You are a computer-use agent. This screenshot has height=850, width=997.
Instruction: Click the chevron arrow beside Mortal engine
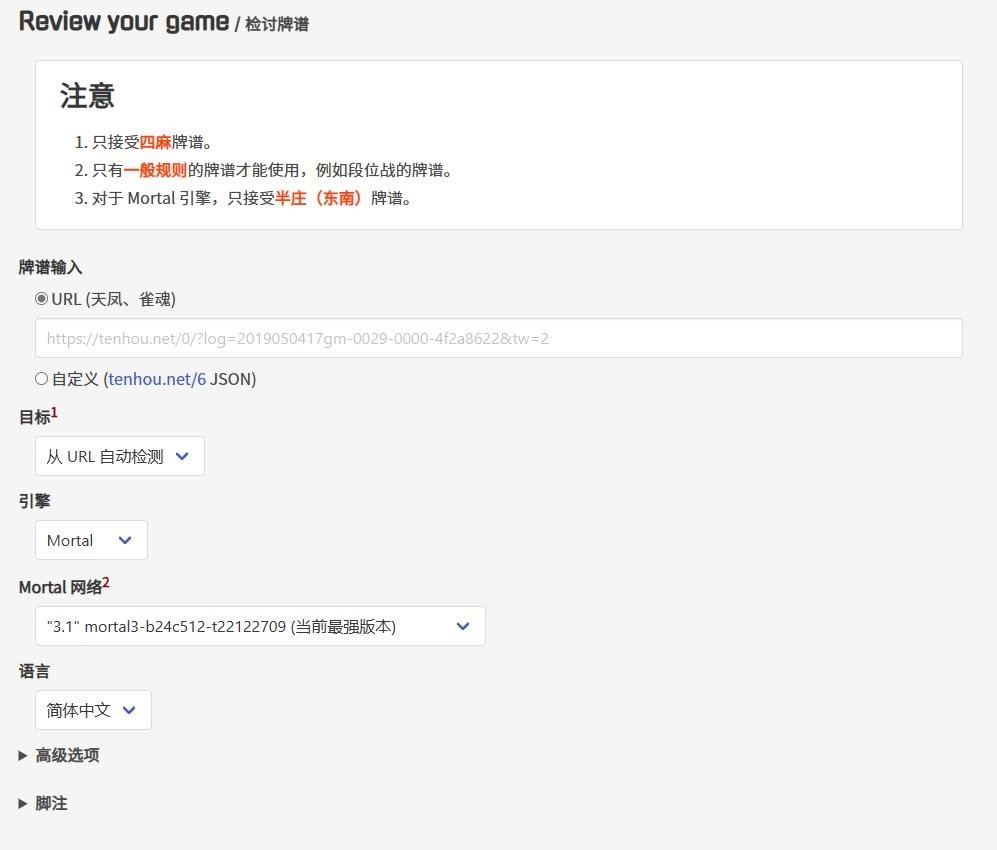[x=125, y=540]
